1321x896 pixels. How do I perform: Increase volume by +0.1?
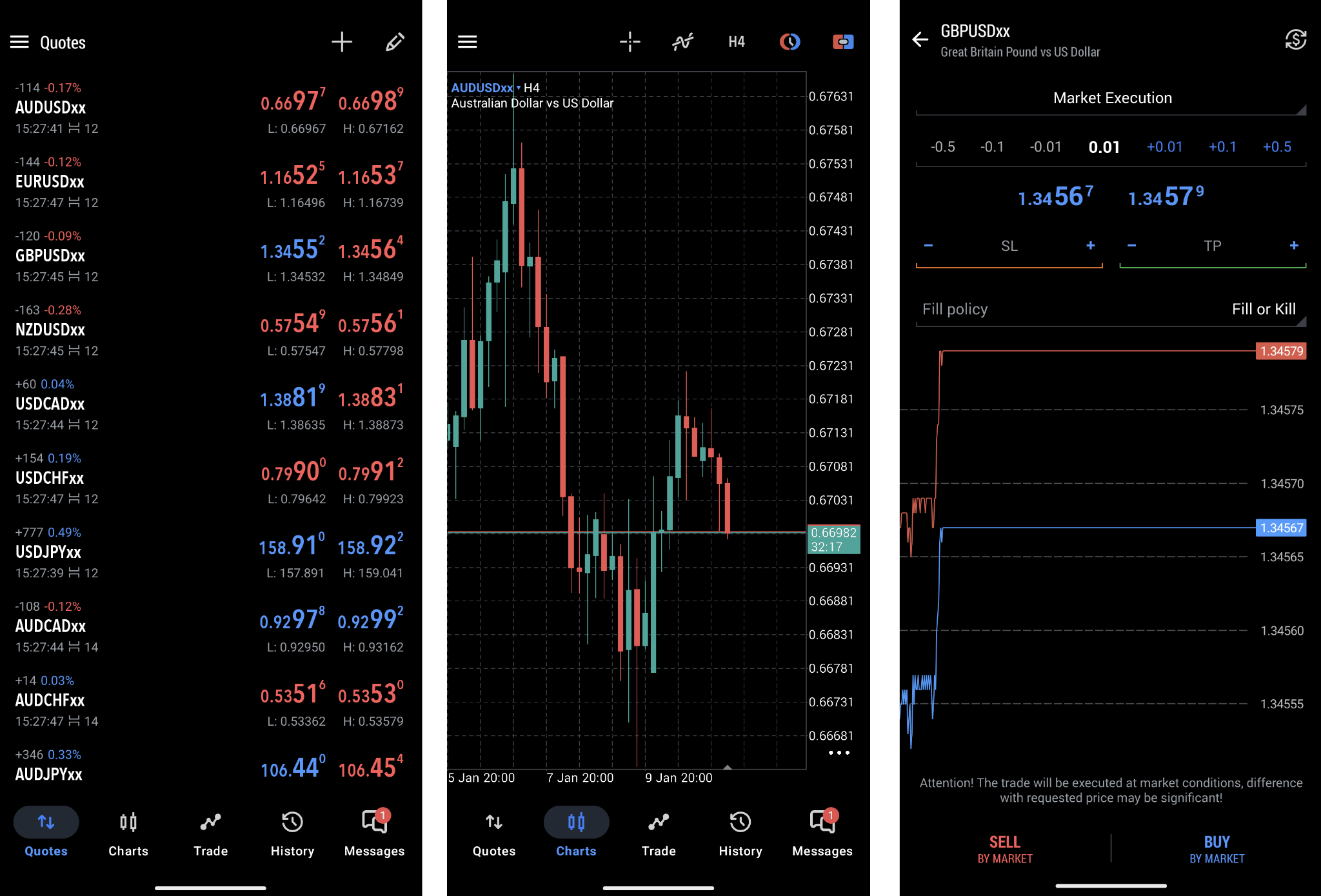point(1222,146)
